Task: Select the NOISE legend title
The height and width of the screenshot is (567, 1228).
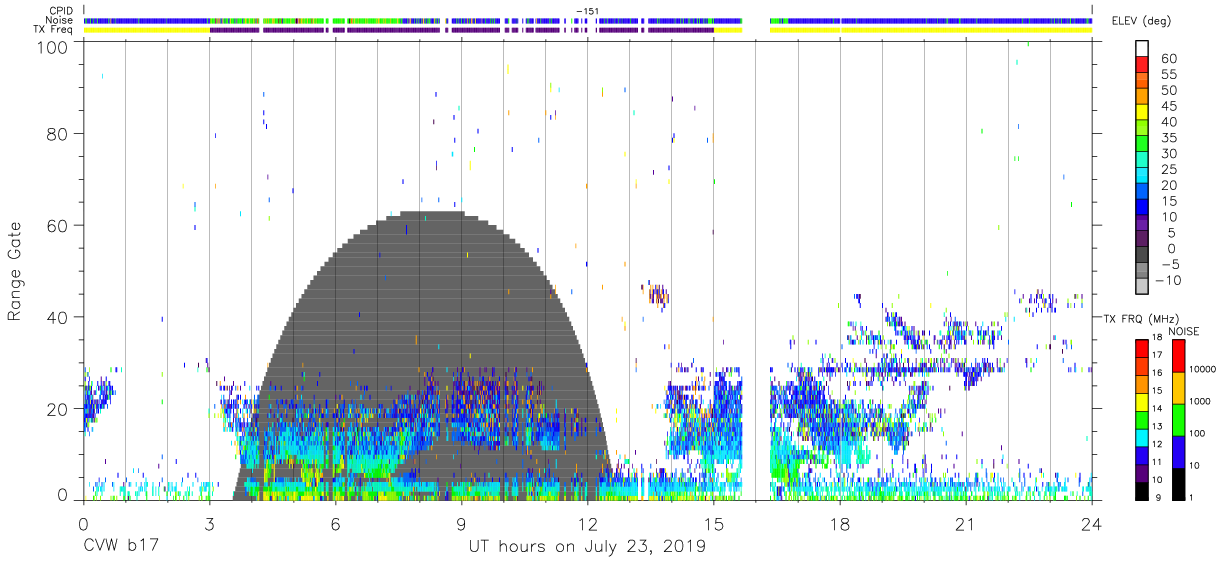Action: (x=1183, y=331)
